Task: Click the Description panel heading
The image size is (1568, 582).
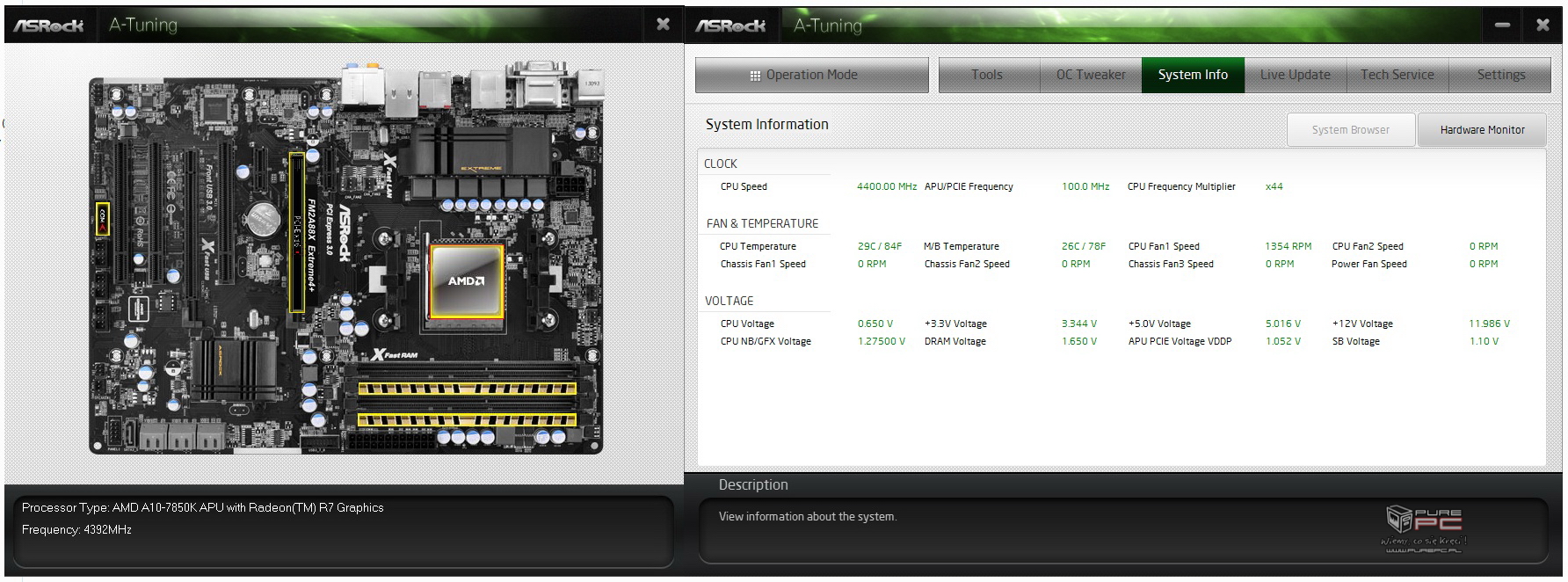Action: tap(753, 484)
